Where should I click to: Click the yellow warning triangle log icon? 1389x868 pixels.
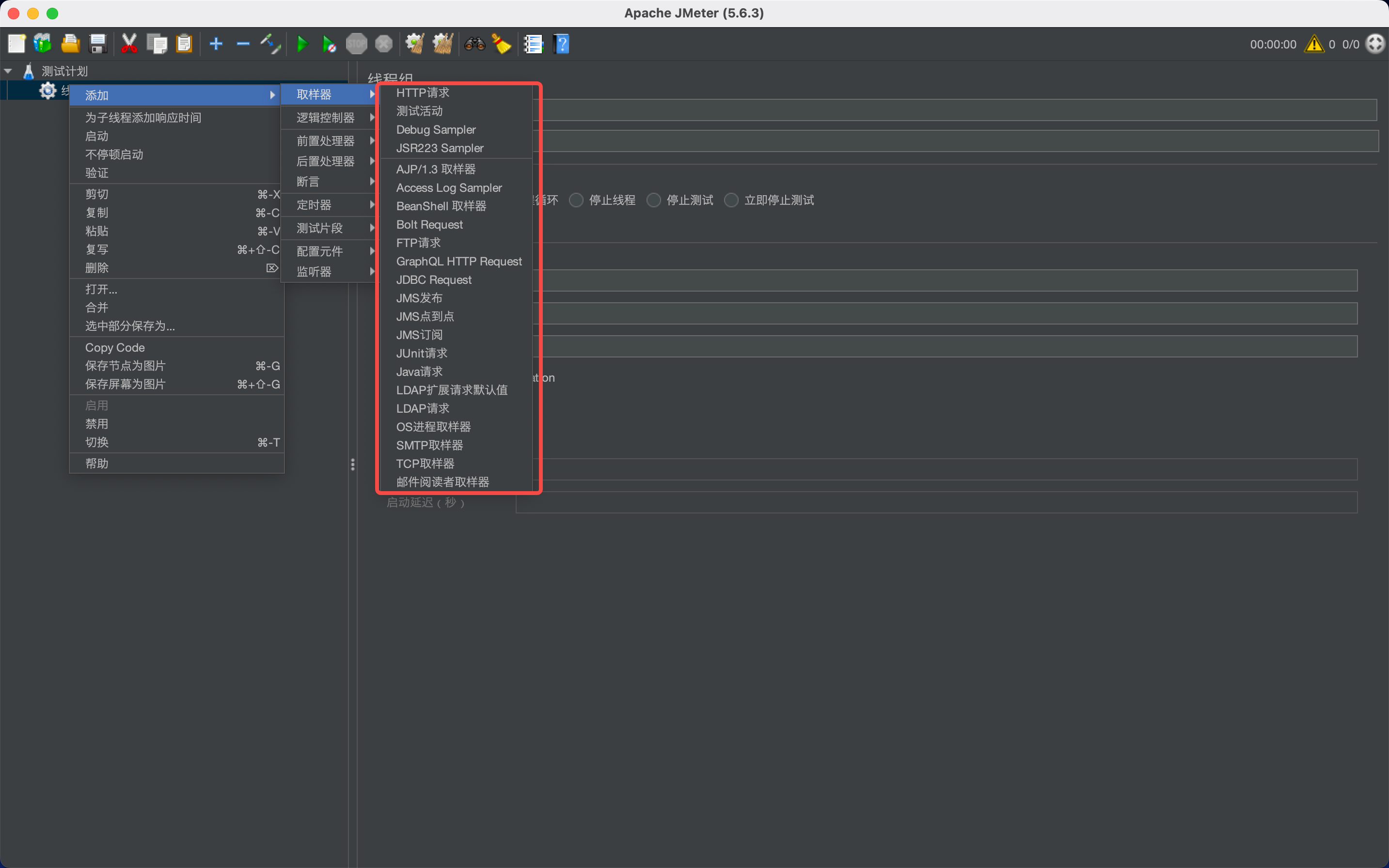pyautogui.click(x=1314, y=44)
